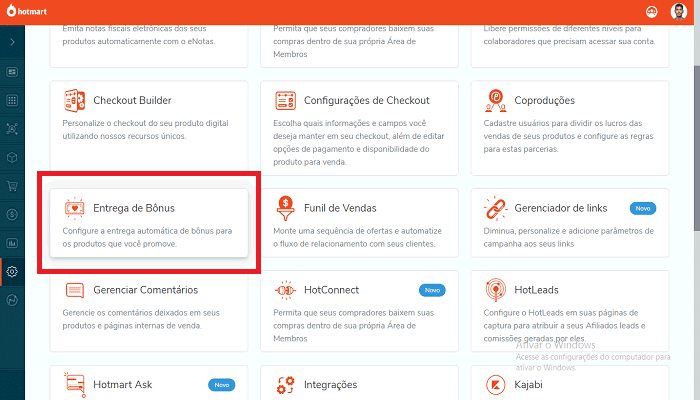The width and height of the screenshot is (700, 400).
Task: Click the Funil de Vendas funnel icon
Action: (x=285, y=208)
